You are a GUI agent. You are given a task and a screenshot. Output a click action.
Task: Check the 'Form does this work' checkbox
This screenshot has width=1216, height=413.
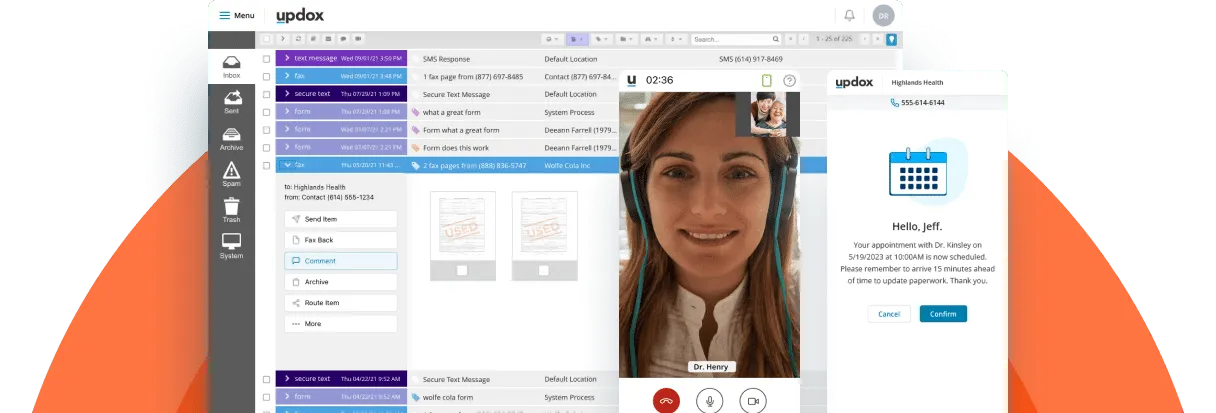click(x=266, y=147)
